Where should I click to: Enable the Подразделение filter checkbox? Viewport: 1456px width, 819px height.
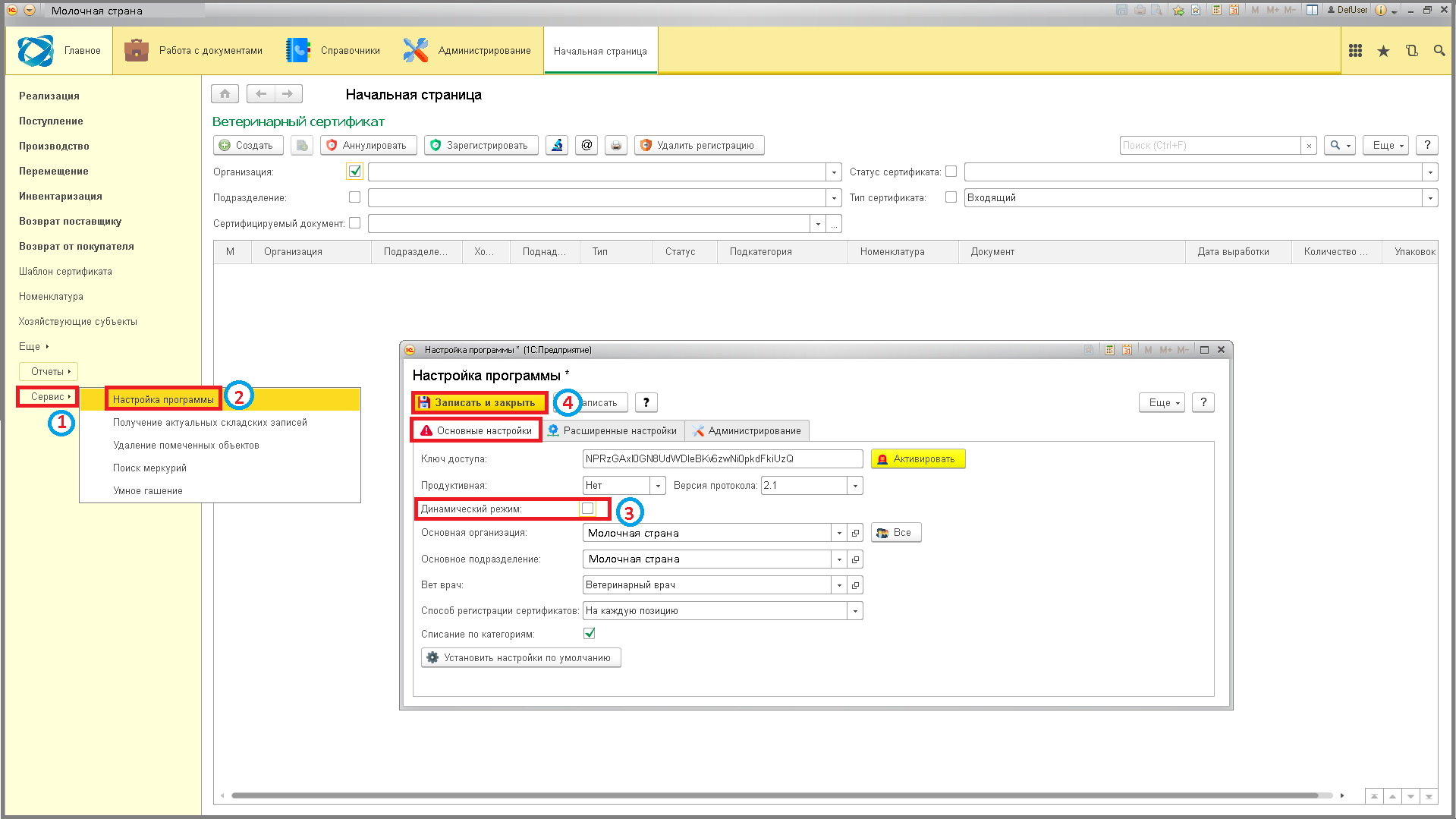pos(354,197)
